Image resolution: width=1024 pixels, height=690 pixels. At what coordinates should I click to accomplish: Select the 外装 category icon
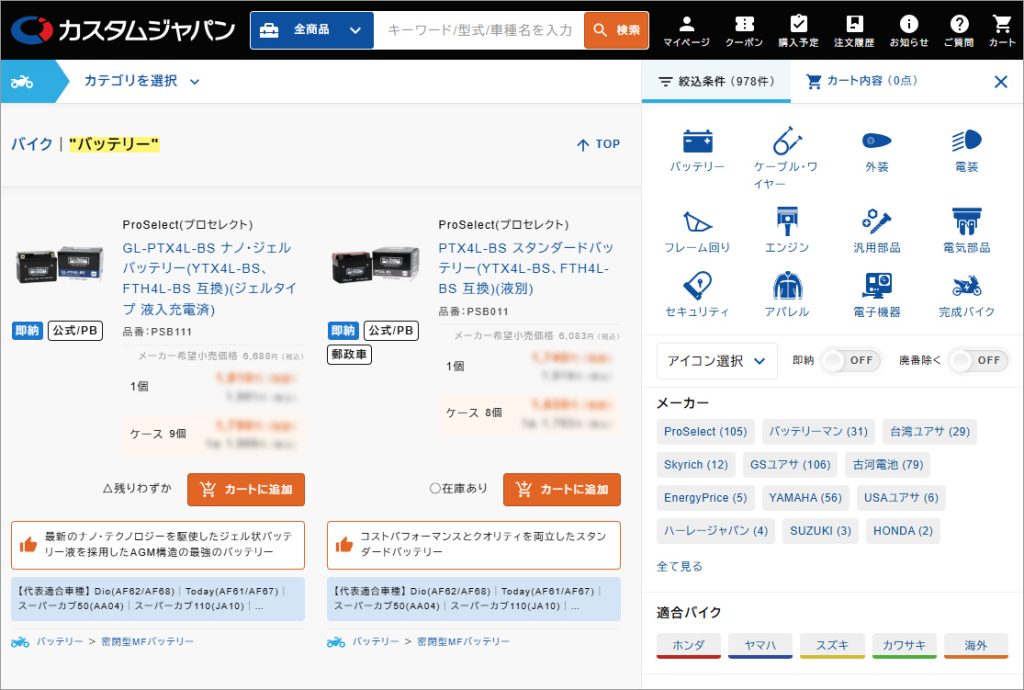click(876, 150)
